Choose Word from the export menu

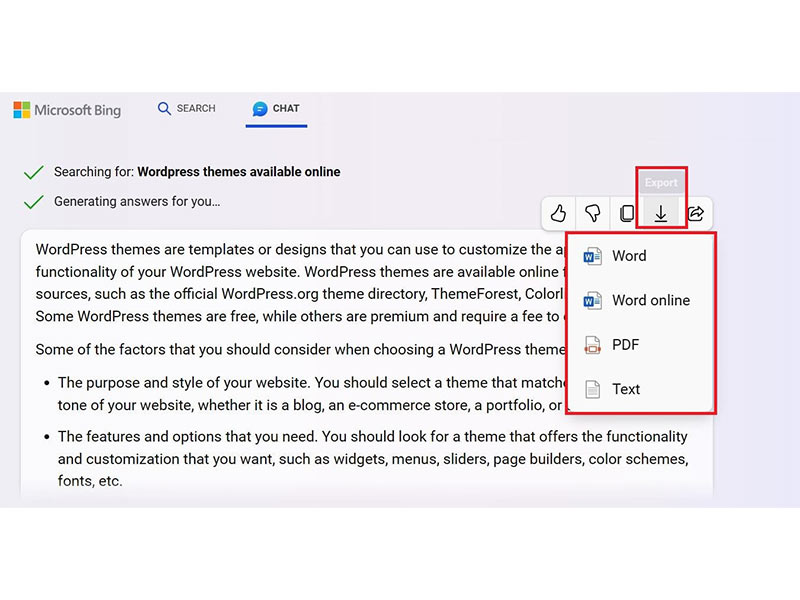click(x=640, y=256)
